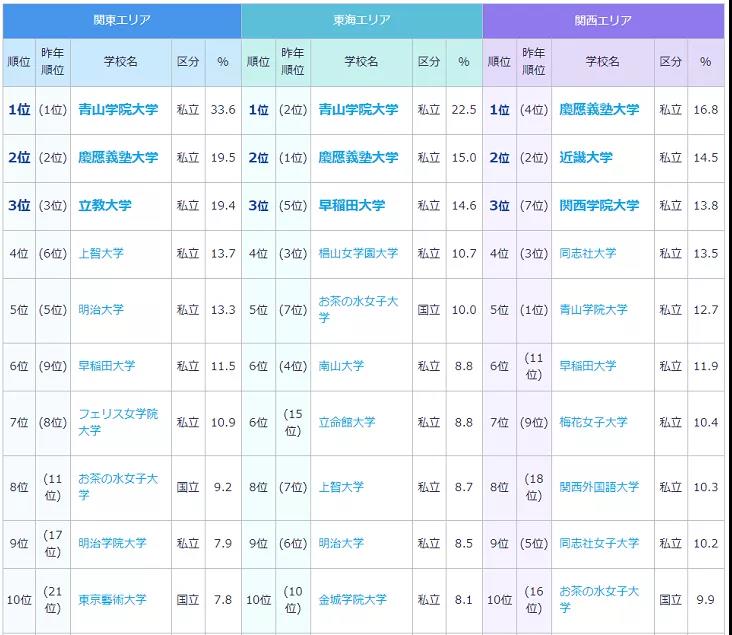The height and width of the screenshot is (635, 732).
Task: Open 明治大学 link ranked 5位 in 関東エリア
Action: [101, 310]
